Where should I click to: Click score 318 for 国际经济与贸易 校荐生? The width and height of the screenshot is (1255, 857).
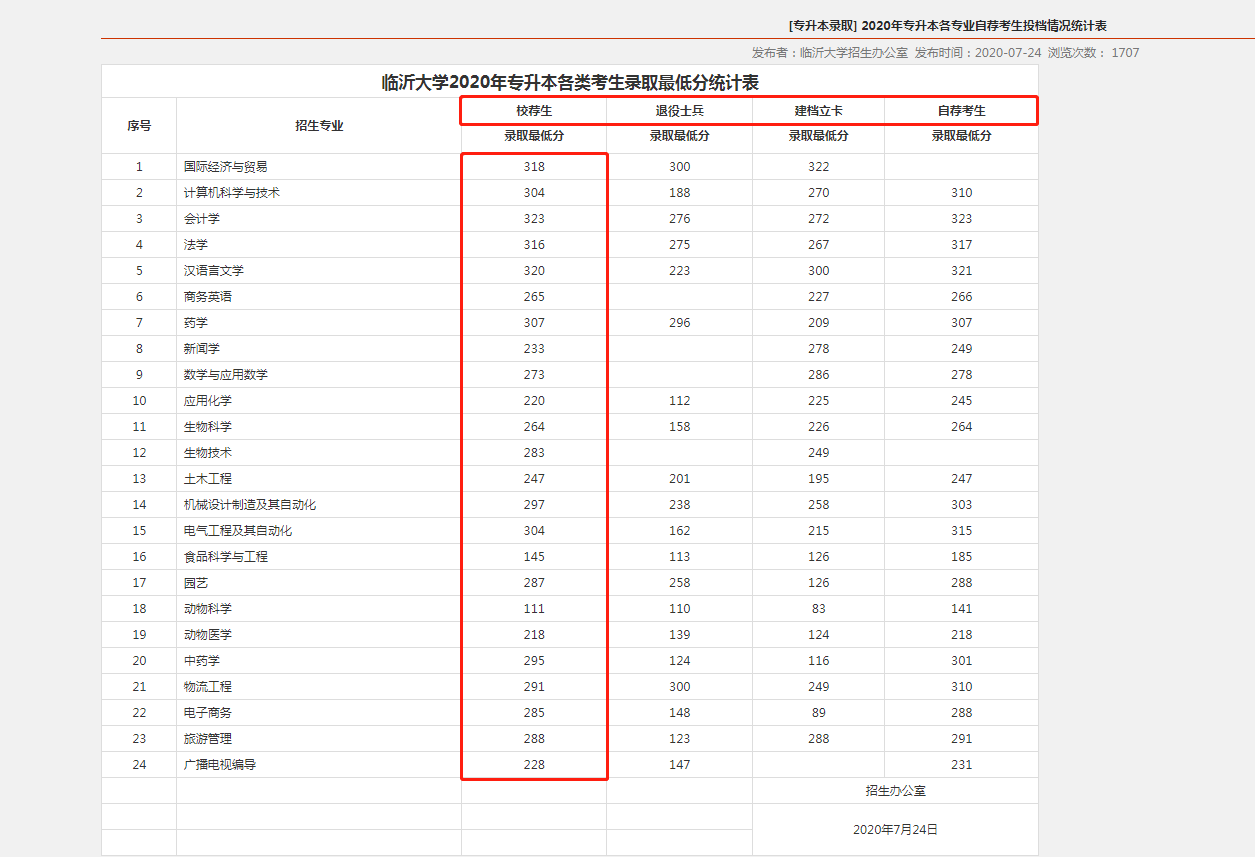(533, 166)
